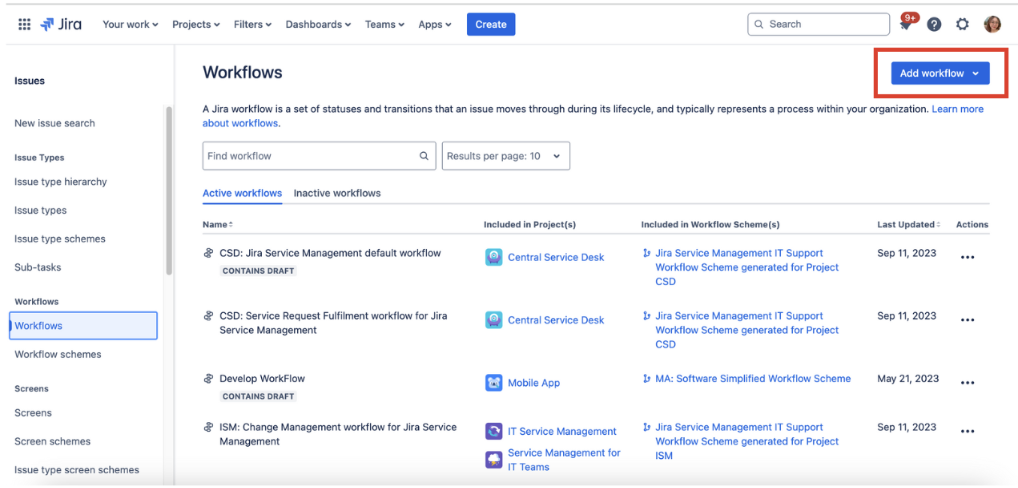Click the Develop WorkFlow name
The height and width of the screenshot is (488, 1018).
(x=262, y=378)
